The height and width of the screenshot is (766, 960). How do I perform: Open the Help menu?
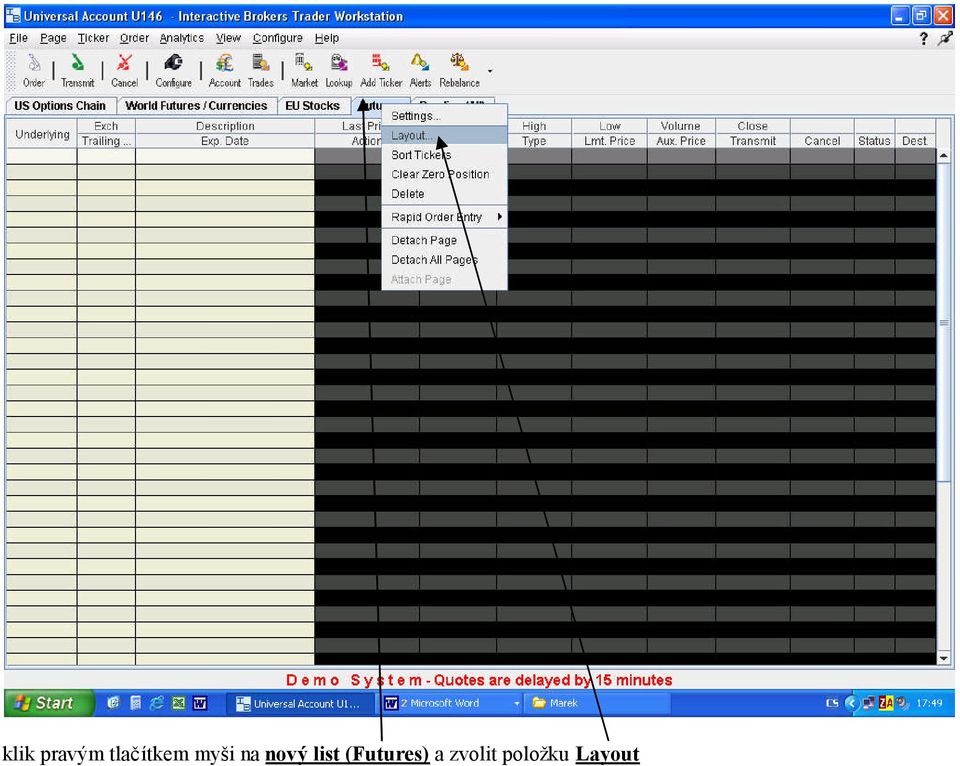pyautogui.click(x=326, y=38)
